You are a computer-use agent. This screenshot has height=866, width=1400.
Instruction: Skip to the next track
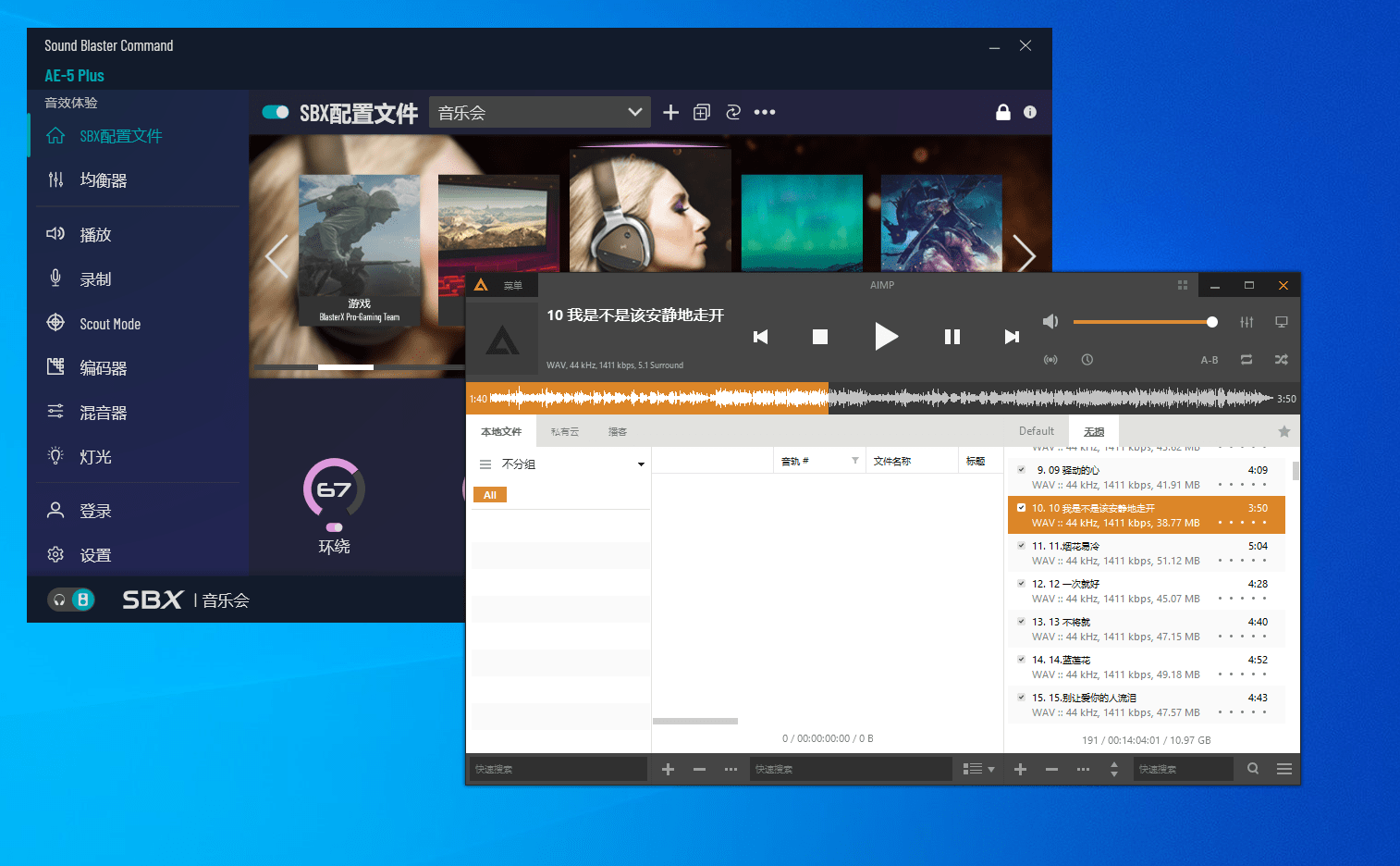(x=1012, y=337)
